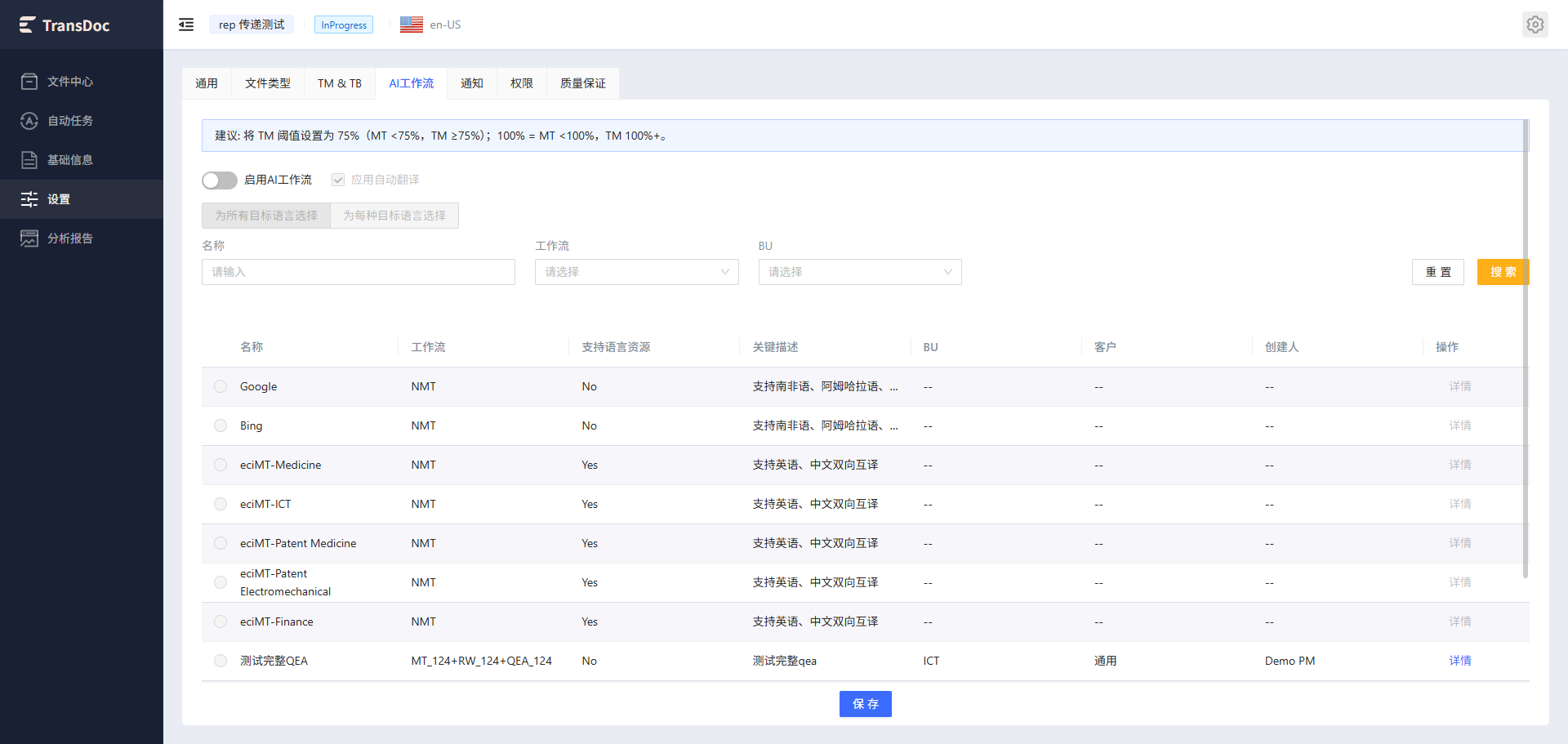Select the Google row radio button

tap(220, 386)
